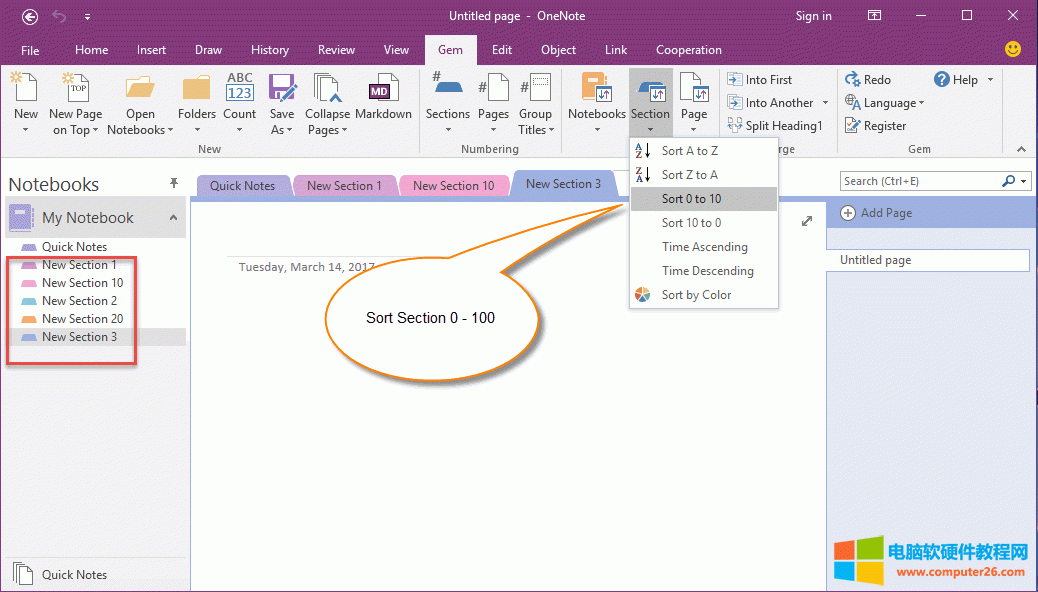
Task: Pin the Notebooks pane
Action: (174, 183)
